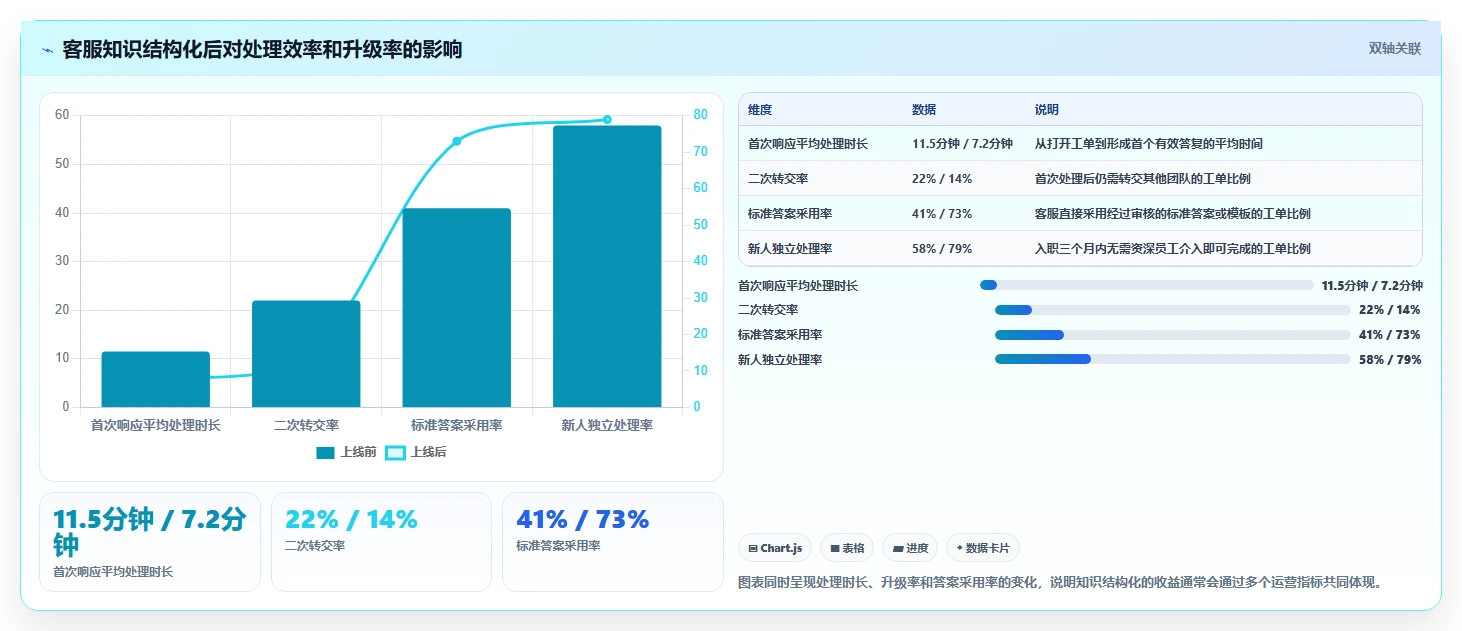This screenshot has width=1462, height=631.
Task: Click the progress value 58% / 79%
Action: click(x=1390, y=360)
